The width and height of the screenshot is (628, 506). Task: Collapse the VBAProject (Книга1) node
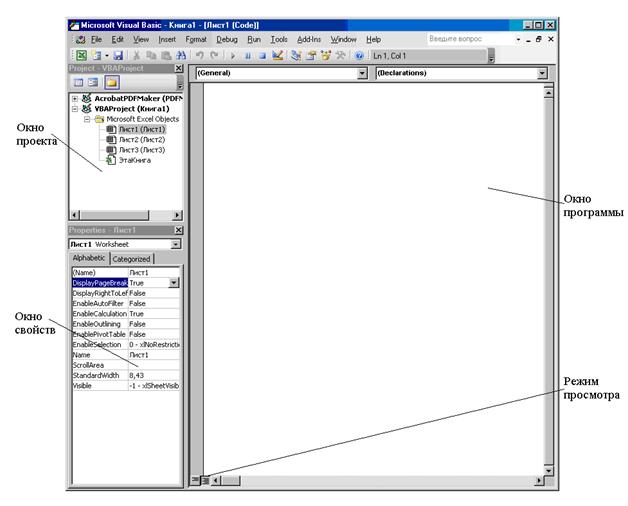click(x=75, y=109)
